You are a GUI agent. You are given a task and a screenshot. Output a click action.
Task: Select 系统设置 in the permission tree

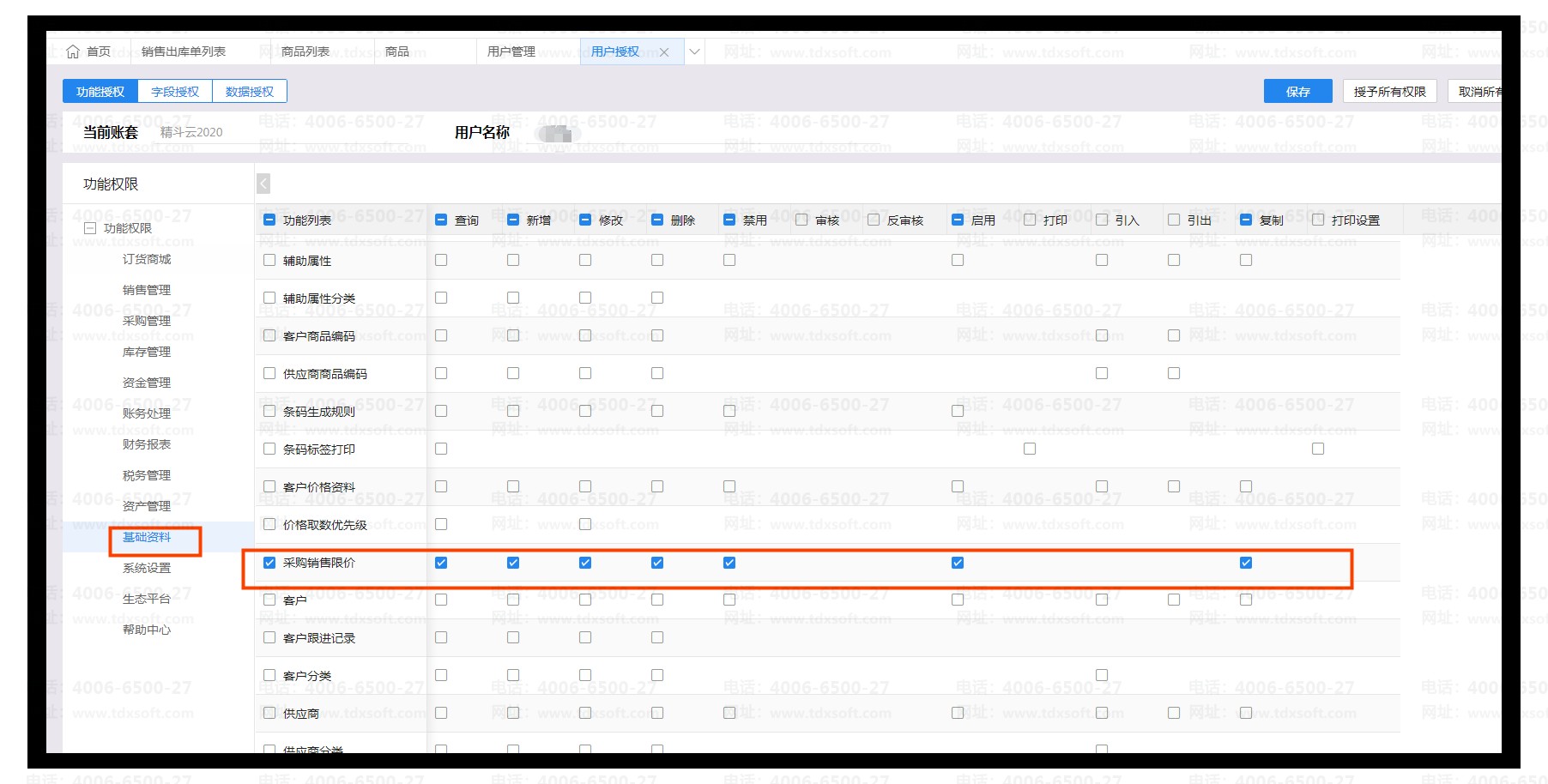pyautogui.click(x=147, y=568)
